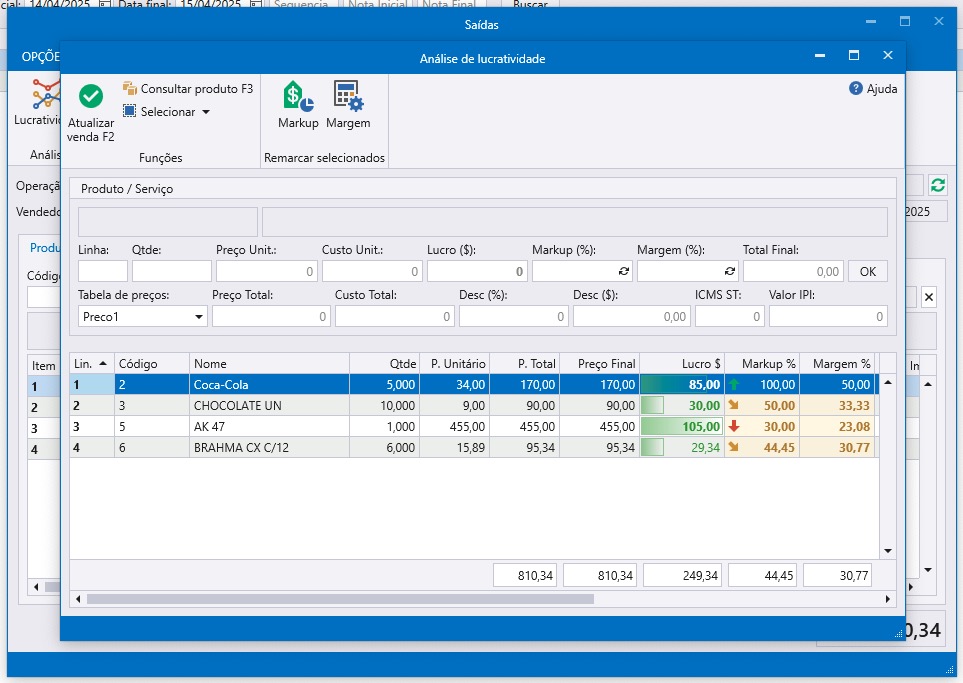
Task: Open the OPÇÕES menu tab in Saídas
Action: [x=41, y=57]
